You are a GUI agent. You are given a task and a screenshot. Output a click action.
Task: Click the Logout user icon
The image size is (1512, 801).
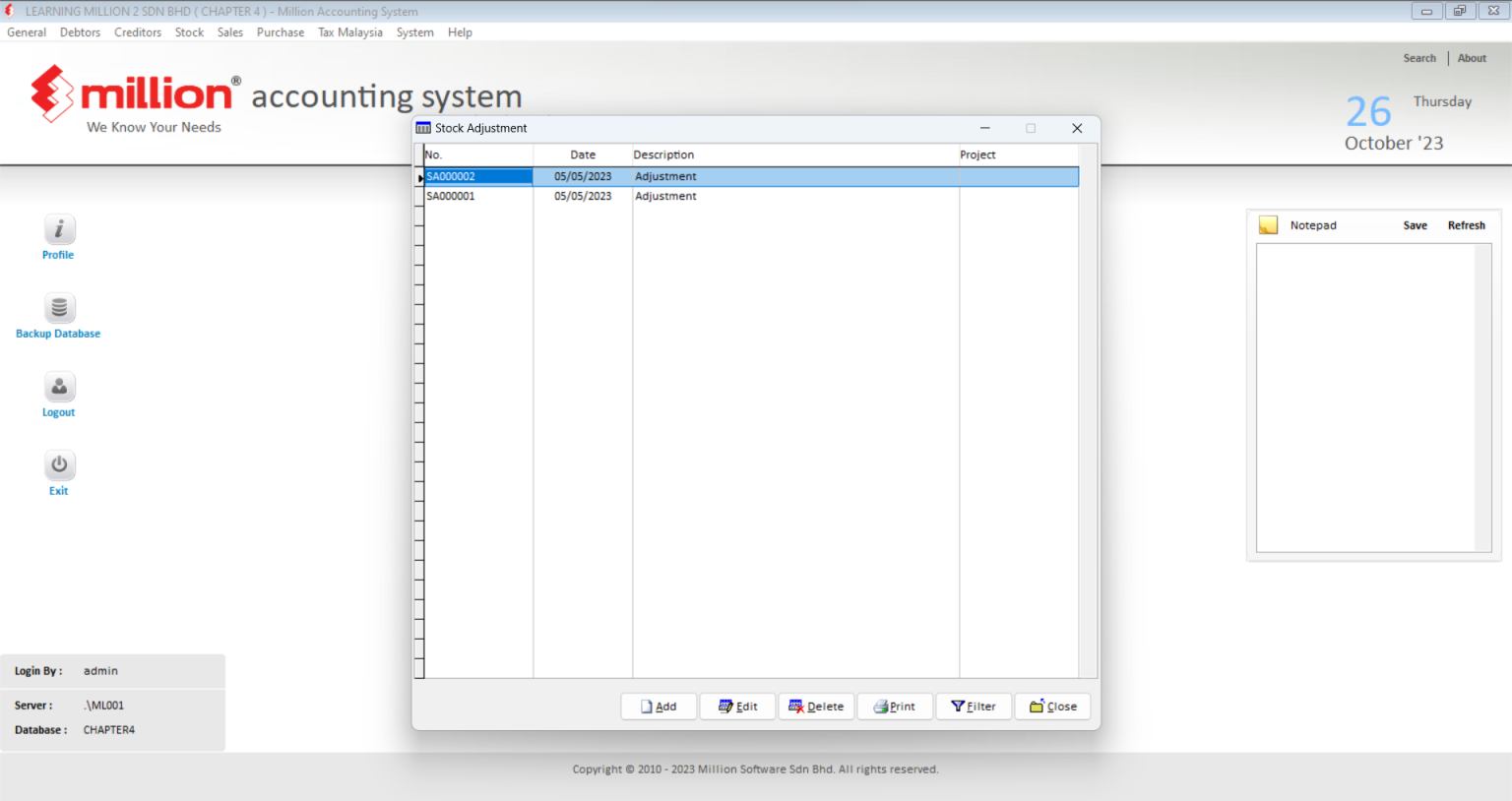[59, 387]
